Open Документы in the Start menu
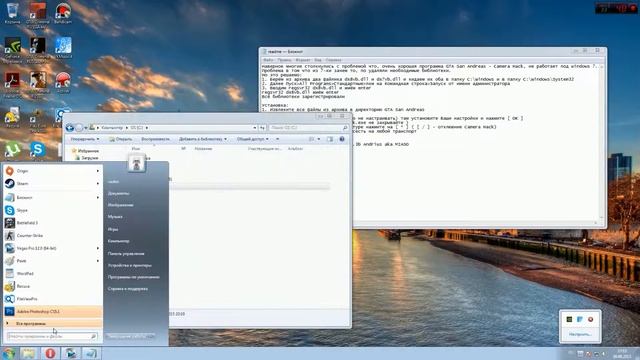Viewport: 640px width, 360px height. 119,193
